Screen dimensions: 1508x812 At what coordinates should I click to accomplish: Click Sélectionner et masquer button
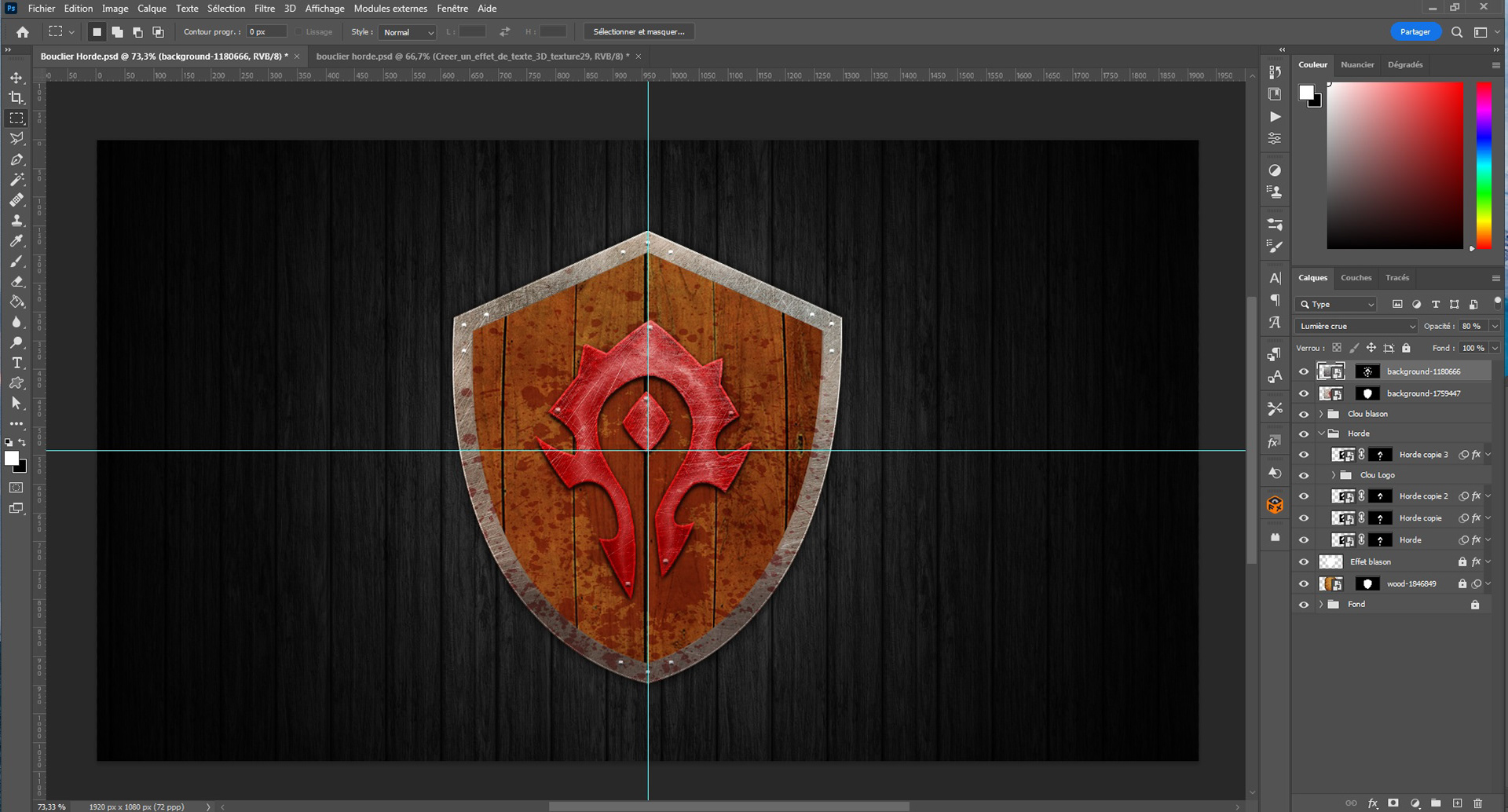[x=639, y=32]
